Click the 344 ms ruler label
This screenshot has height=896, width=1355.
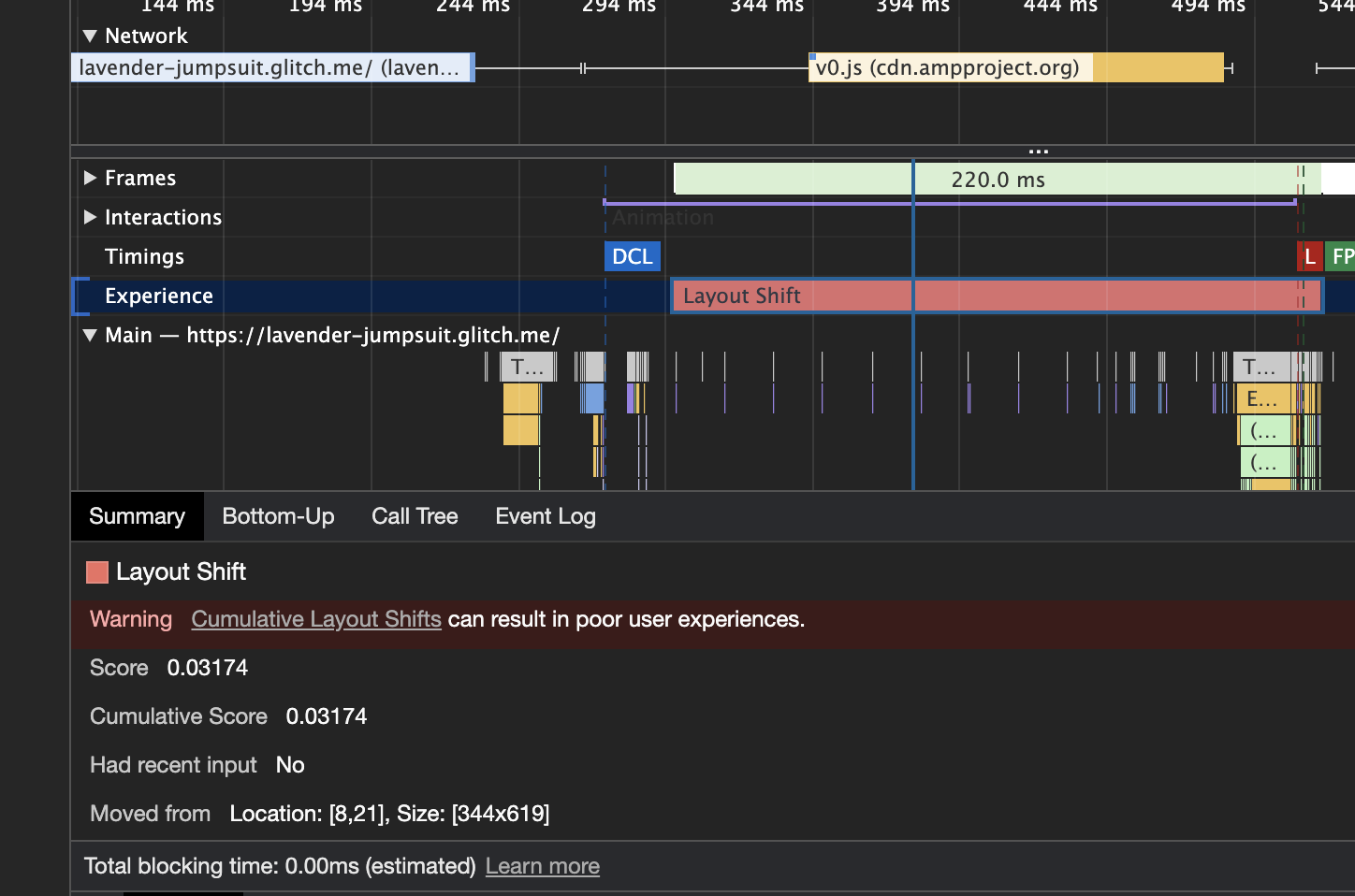[767, 6]
